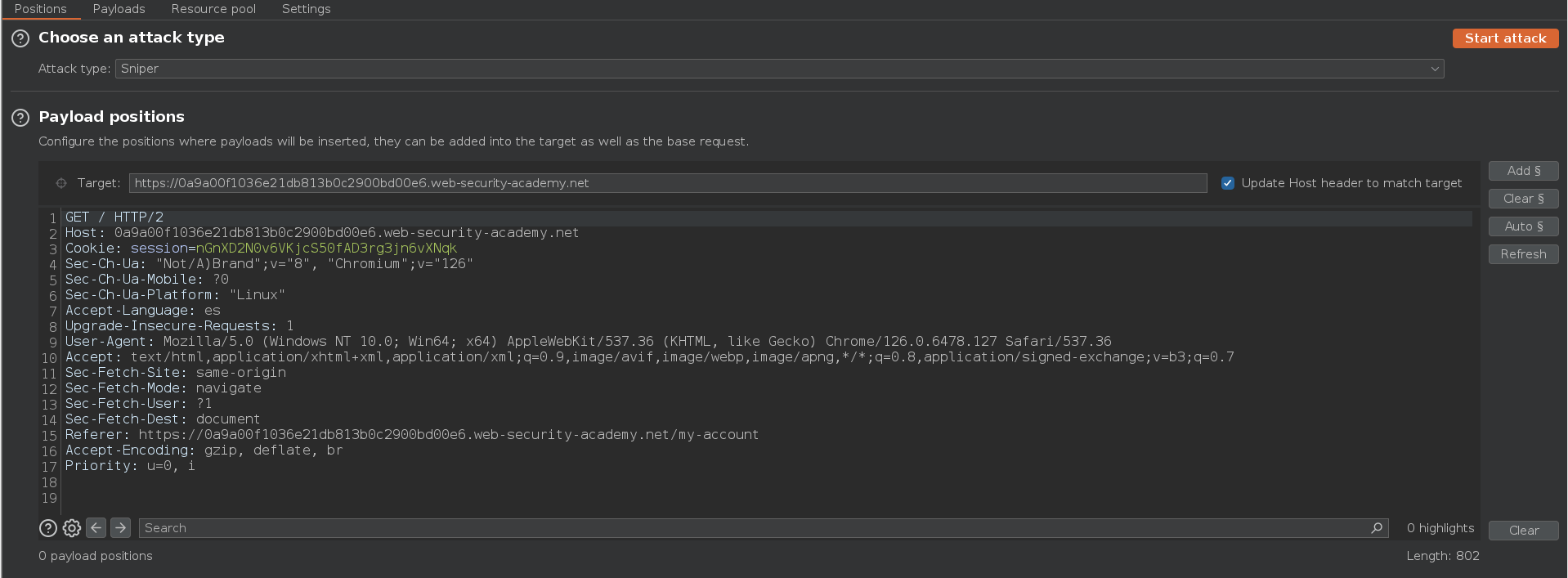Open help icon beside search bar
This screenshot has height=578, width=1568.
click(x=48, y=528)
